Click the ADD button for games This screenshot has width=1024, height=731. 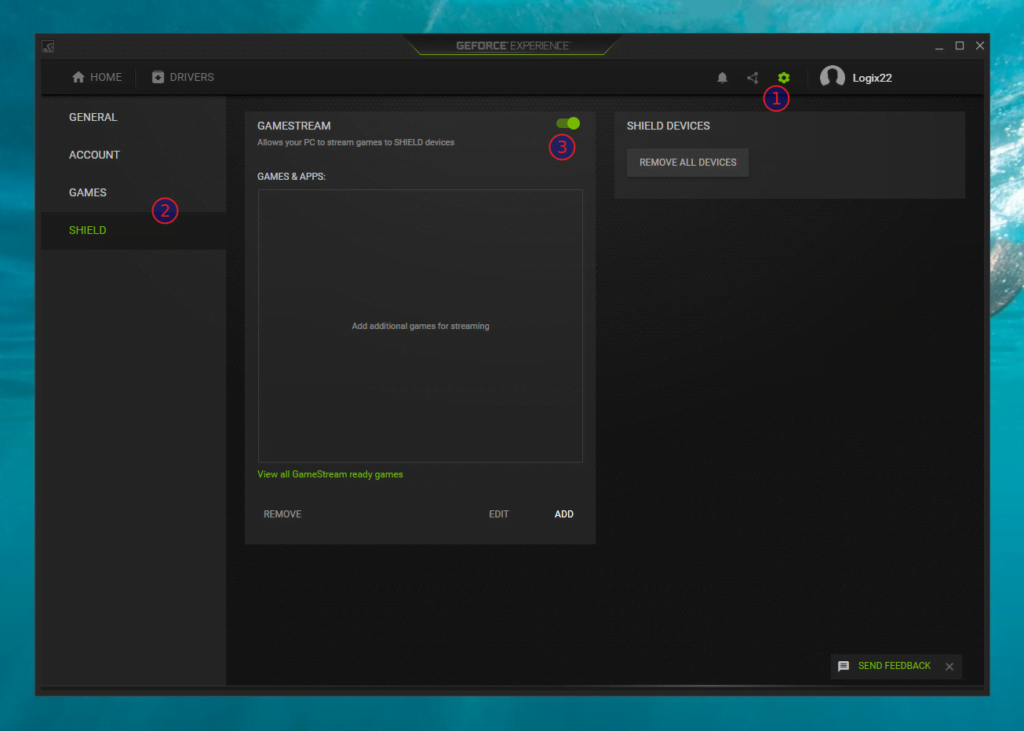(564, 514)
